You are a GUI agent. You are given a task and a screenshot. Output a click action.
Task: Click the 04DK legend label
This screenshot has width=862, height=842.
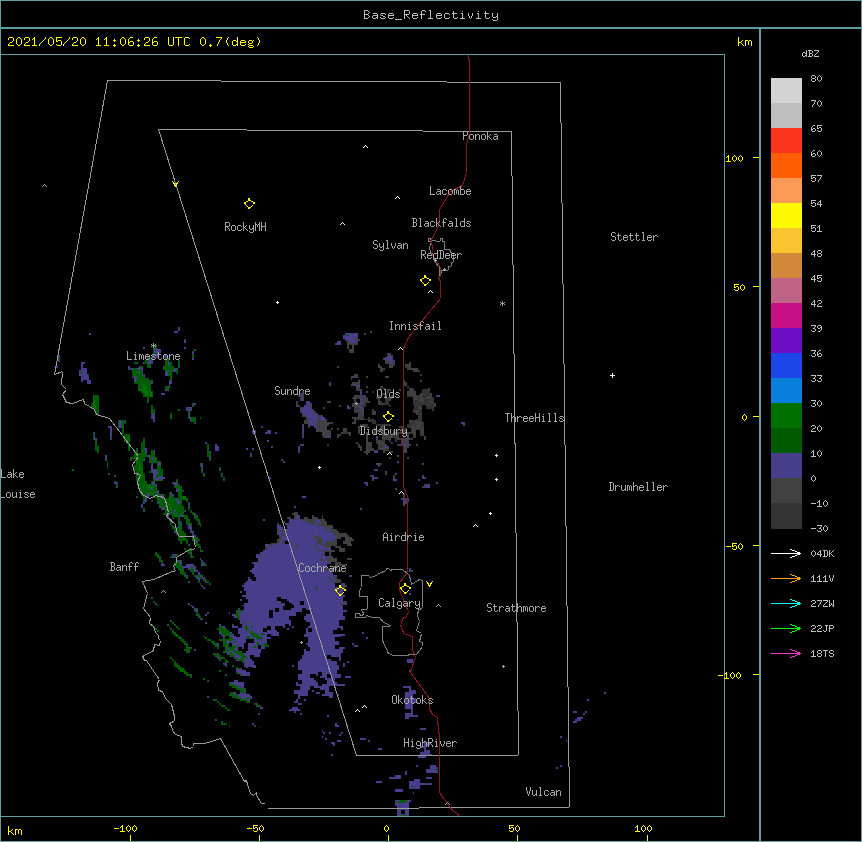click(x=822, y=553)
